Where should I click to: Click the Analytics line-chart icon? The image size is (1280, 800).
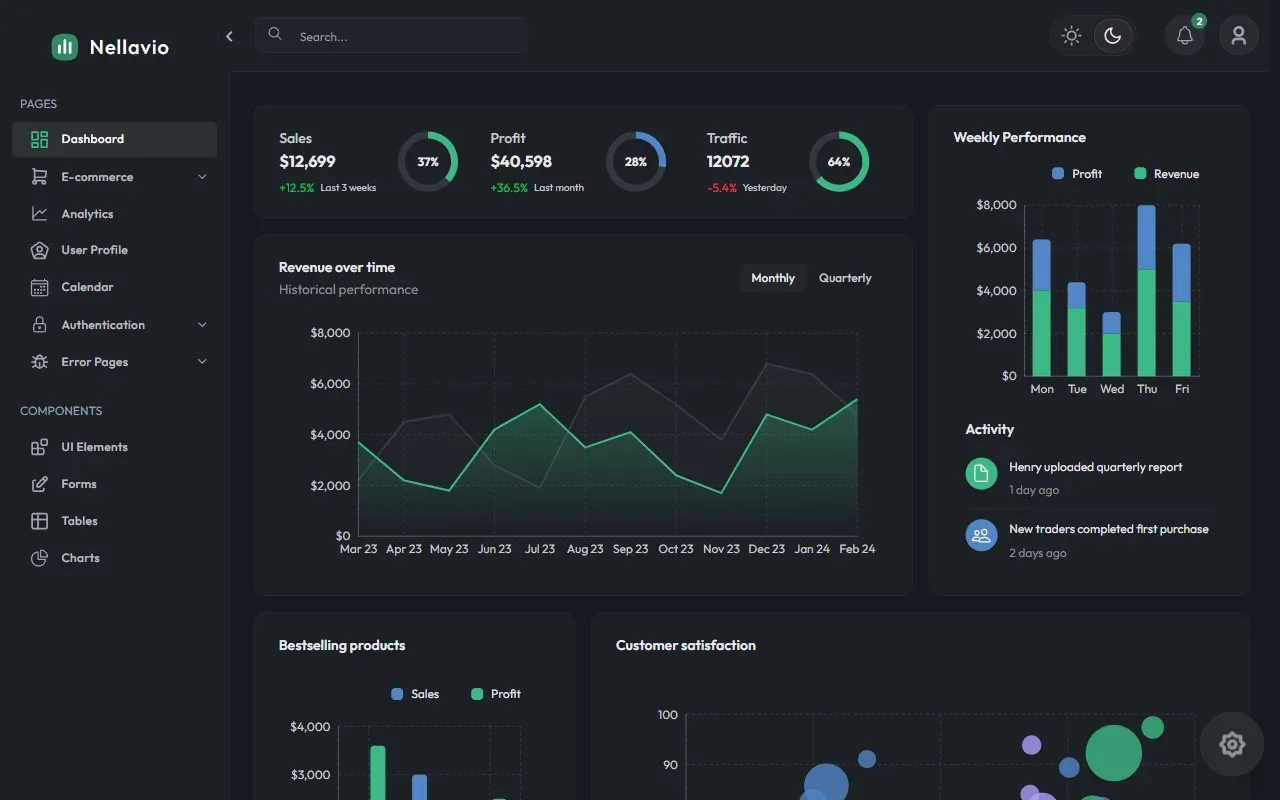coord(39,214)
